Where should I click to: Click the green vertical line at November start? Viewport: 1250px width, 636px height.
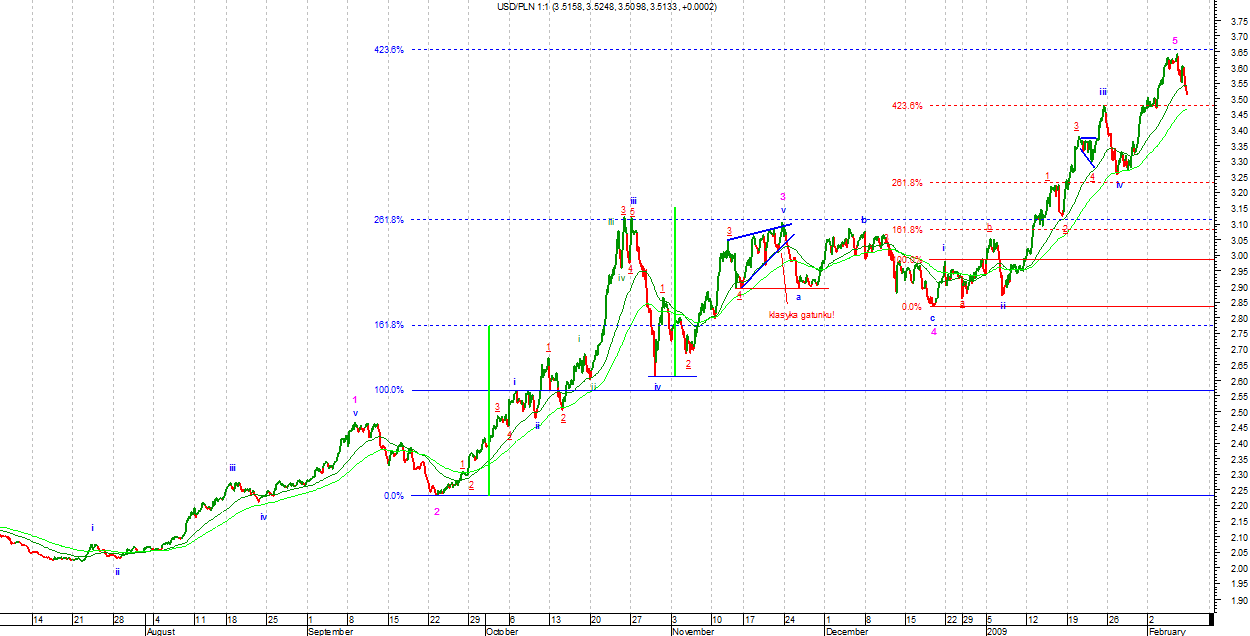pos(675,291)
